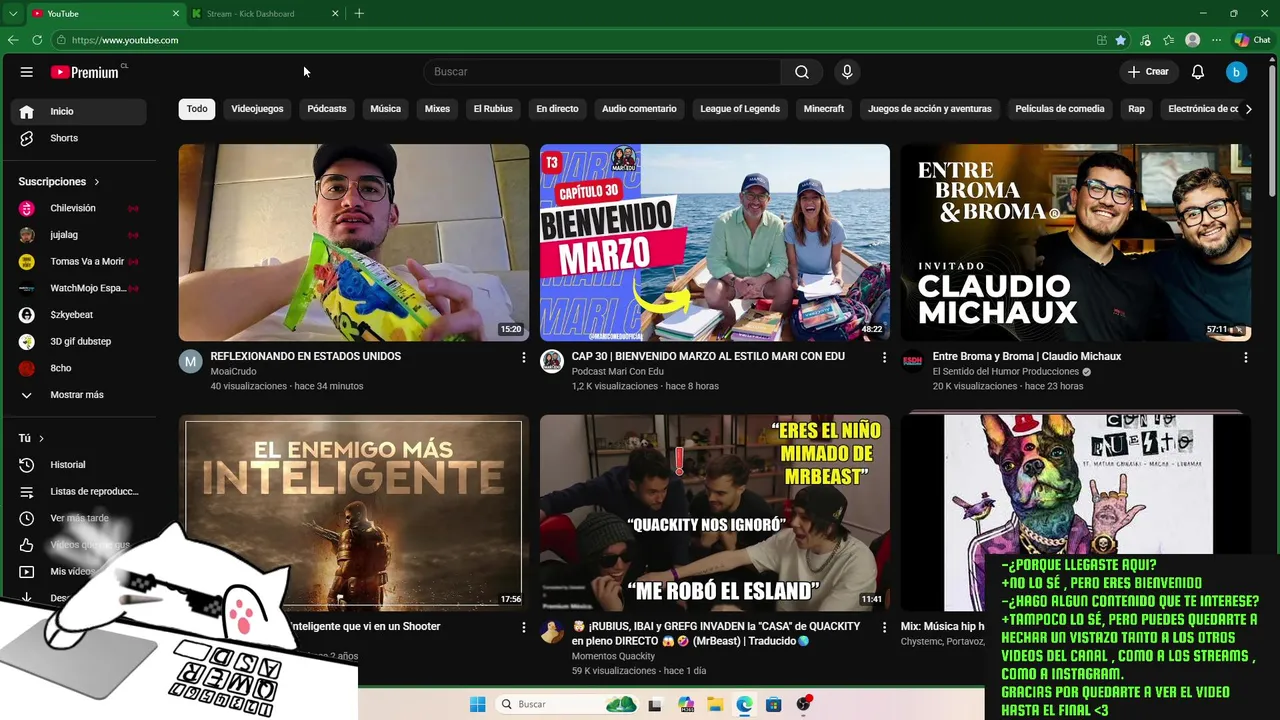Screen dimensions: 1280x720
Task: Open the Crear button menu
Action: (x=1148, y=72)
